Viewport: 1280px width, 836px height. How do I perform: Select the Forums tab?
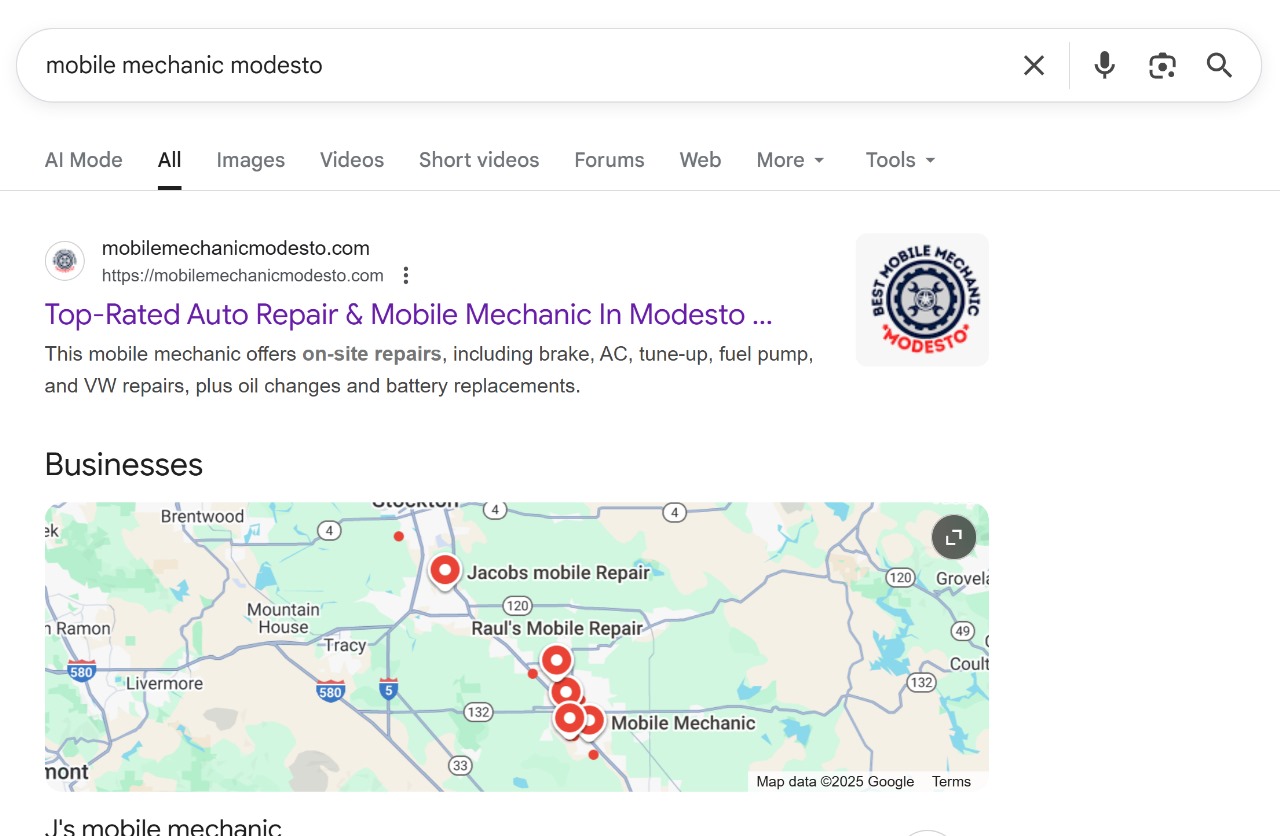609,160
